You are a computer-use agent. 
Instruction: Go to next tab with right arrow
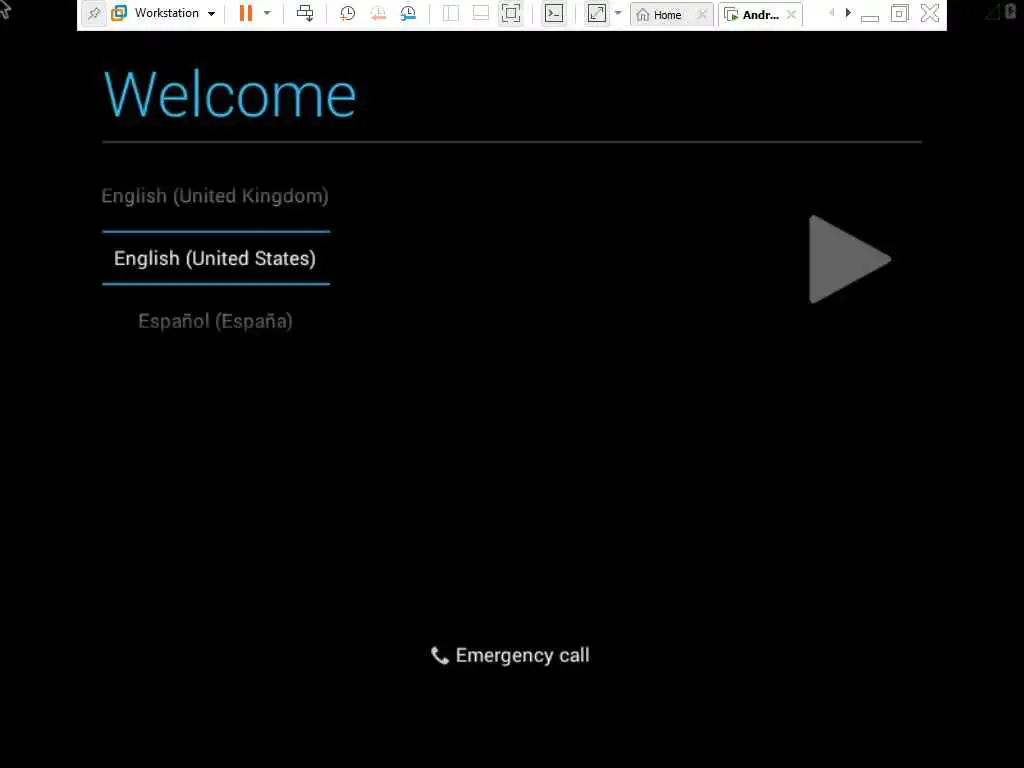tap(848, 13)
